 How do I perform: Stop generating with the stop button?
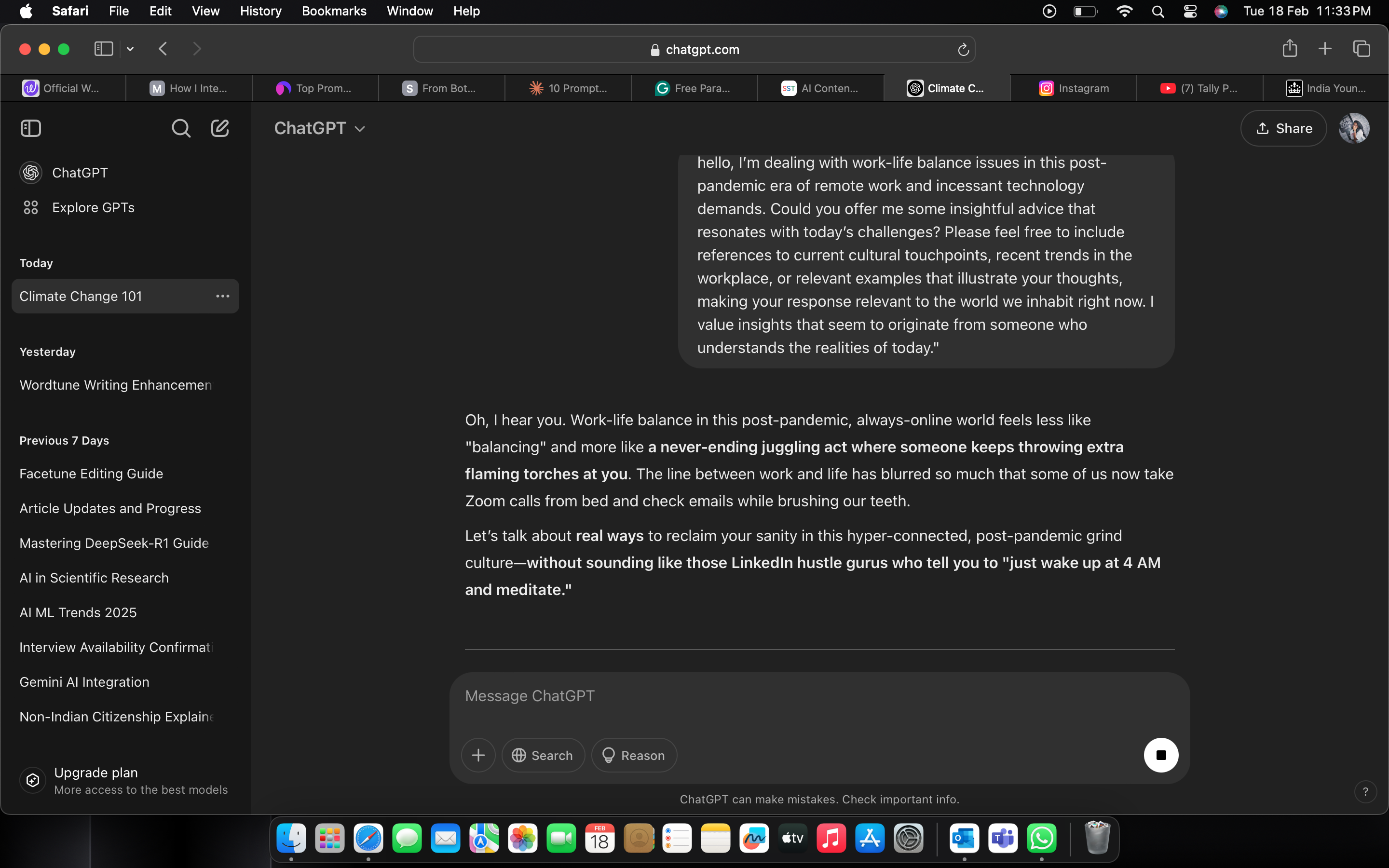click(1160, 755)
